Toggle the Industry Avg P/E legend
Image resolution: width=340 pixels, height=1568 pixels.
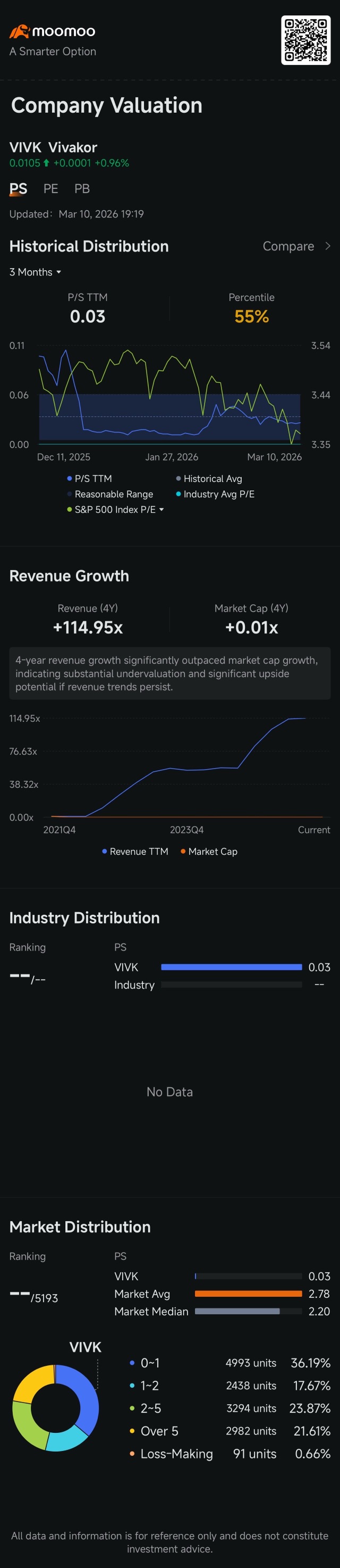coord(215,494)
